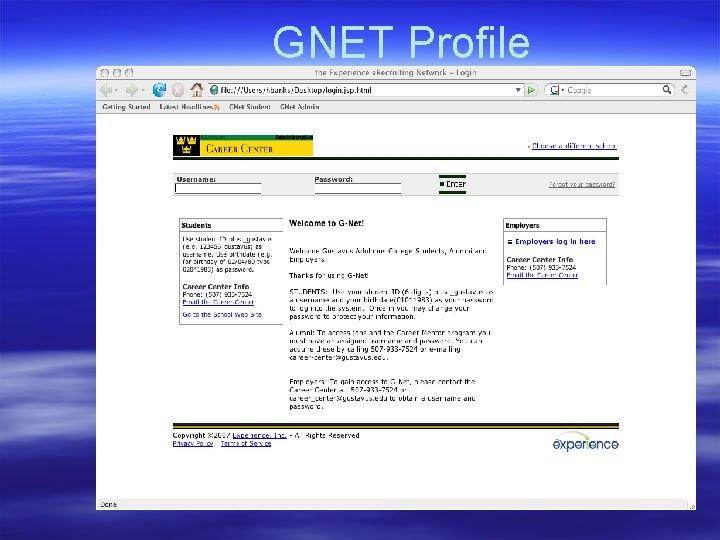Image resolution: width=720 pixels, height=540 pixels.
Task: Open the Privacy Policy link
Action: pos(193,444)
